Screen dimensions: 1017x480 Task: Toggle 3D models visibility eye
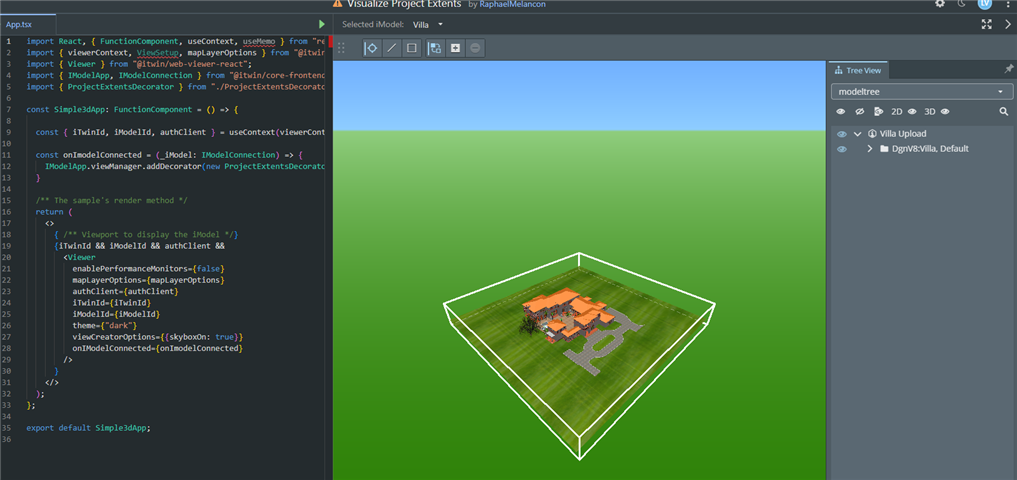click(945, 112)
